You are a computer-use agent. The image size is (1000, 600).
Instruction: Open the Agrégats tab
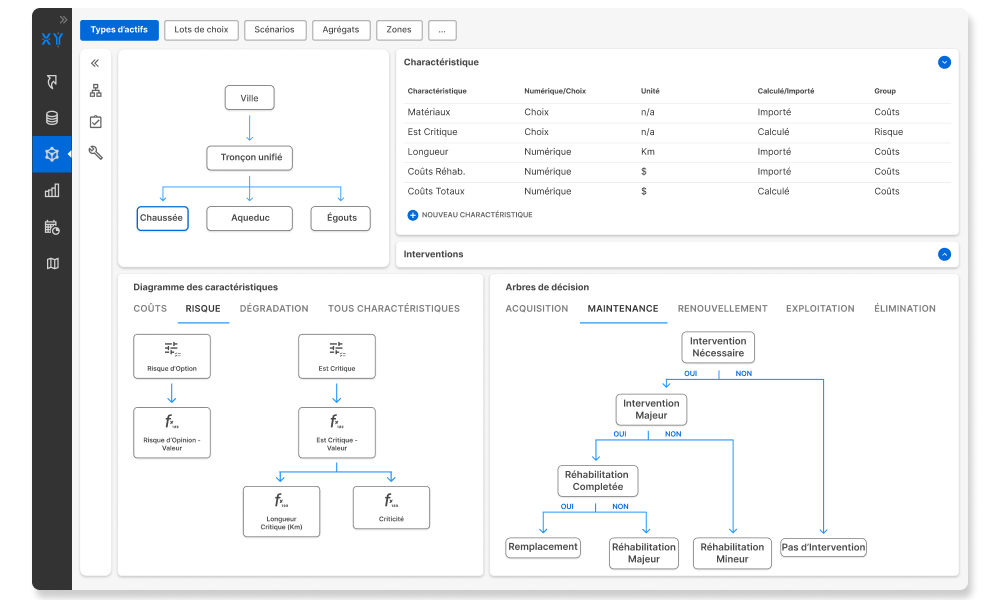click(341, 30)
